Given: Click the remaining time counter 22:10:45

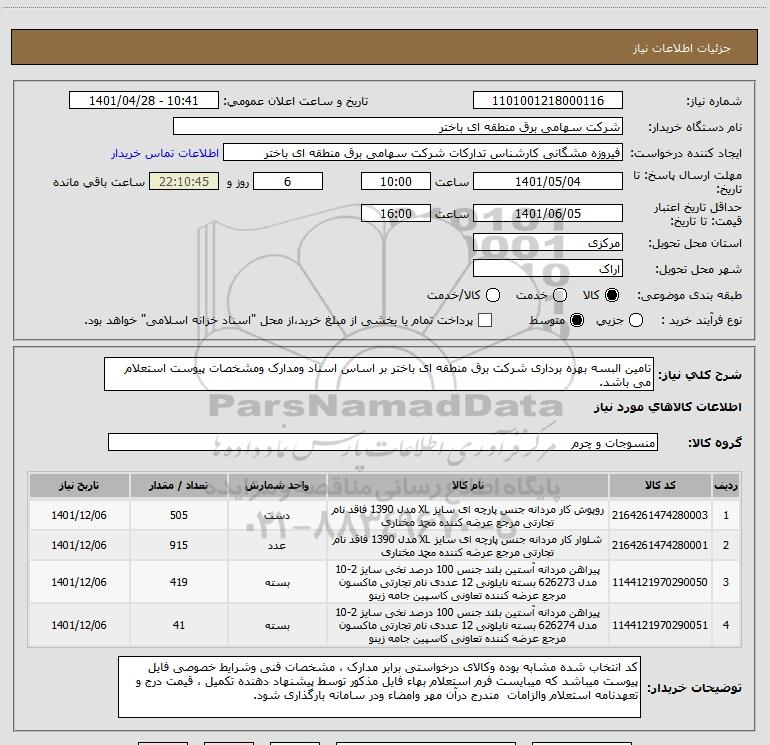Looking at the screenshot, I should (x=184, y=181).
